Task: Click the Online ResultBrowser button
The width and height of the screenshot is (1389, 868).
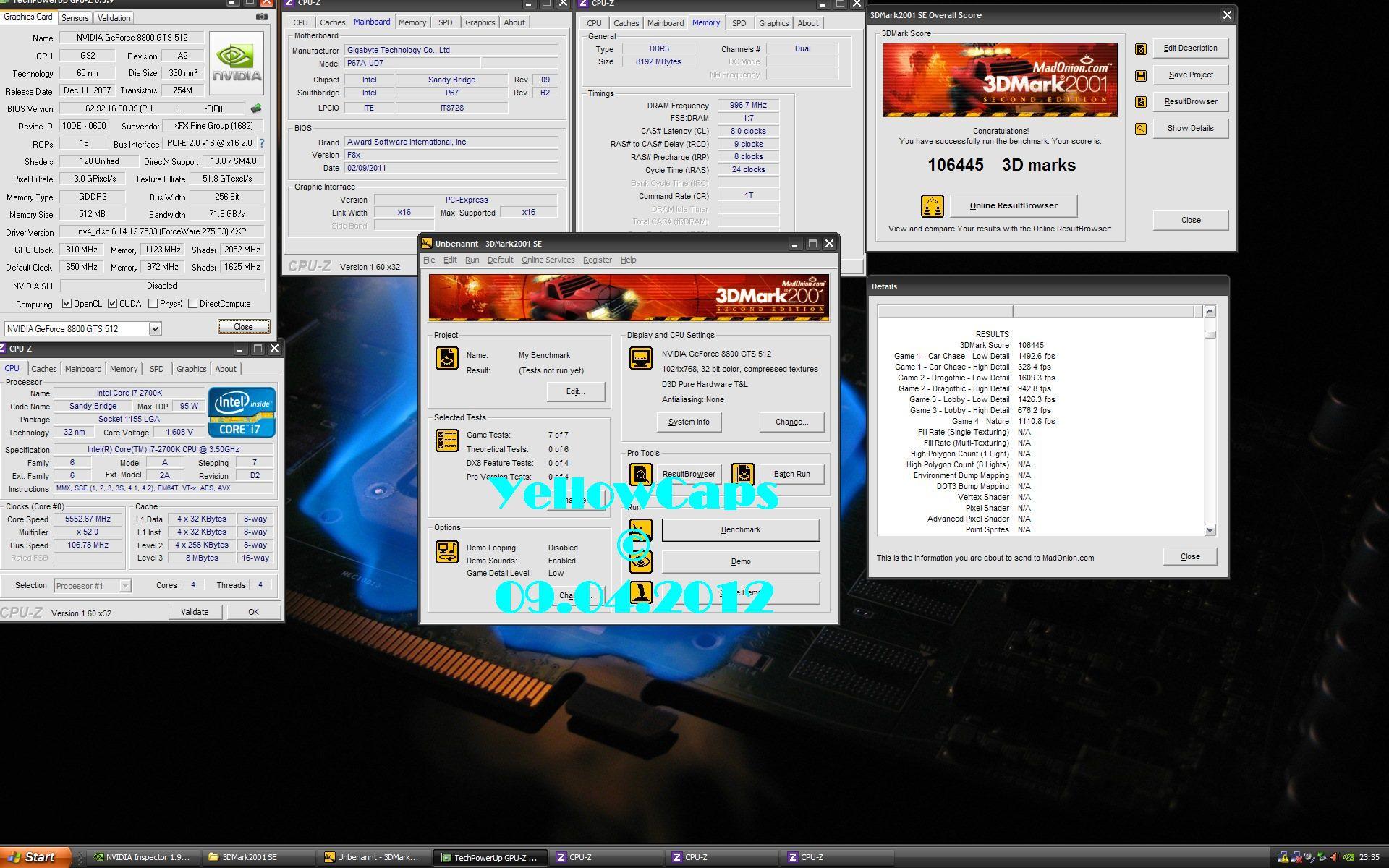Action: click(x=1014, y=206)
